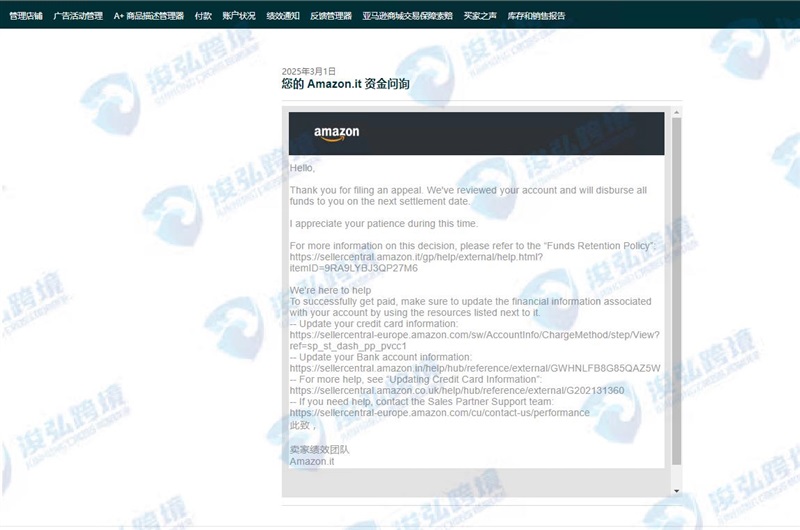Screen dimensions: 800x530
Task: Click the scroll-down arrow of the message pane
Action: [x=677, y=491]
